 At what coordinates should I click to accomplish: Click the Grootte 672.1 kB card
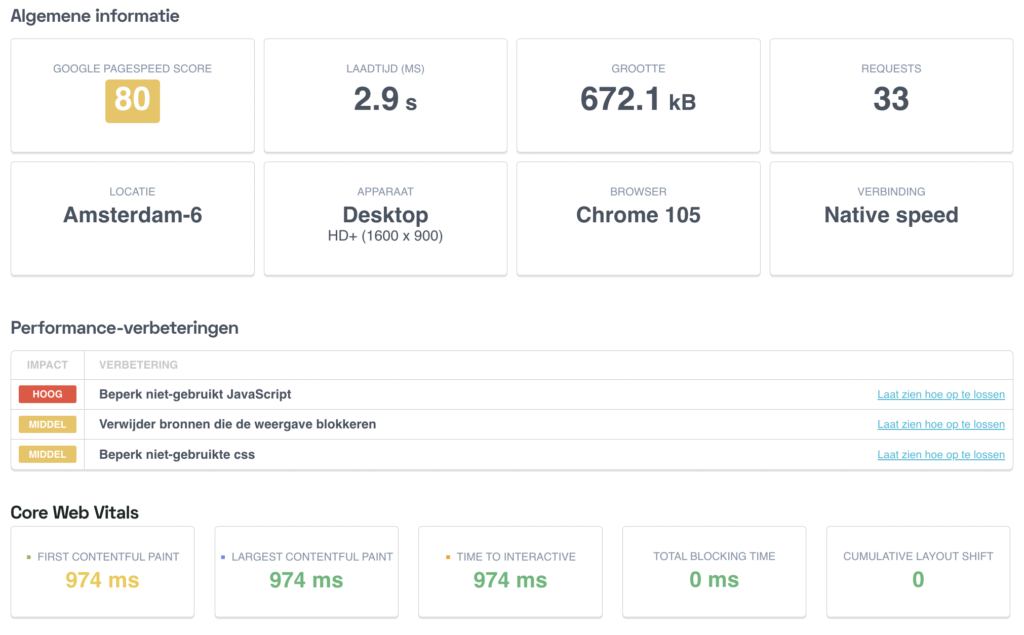point(638,95)
